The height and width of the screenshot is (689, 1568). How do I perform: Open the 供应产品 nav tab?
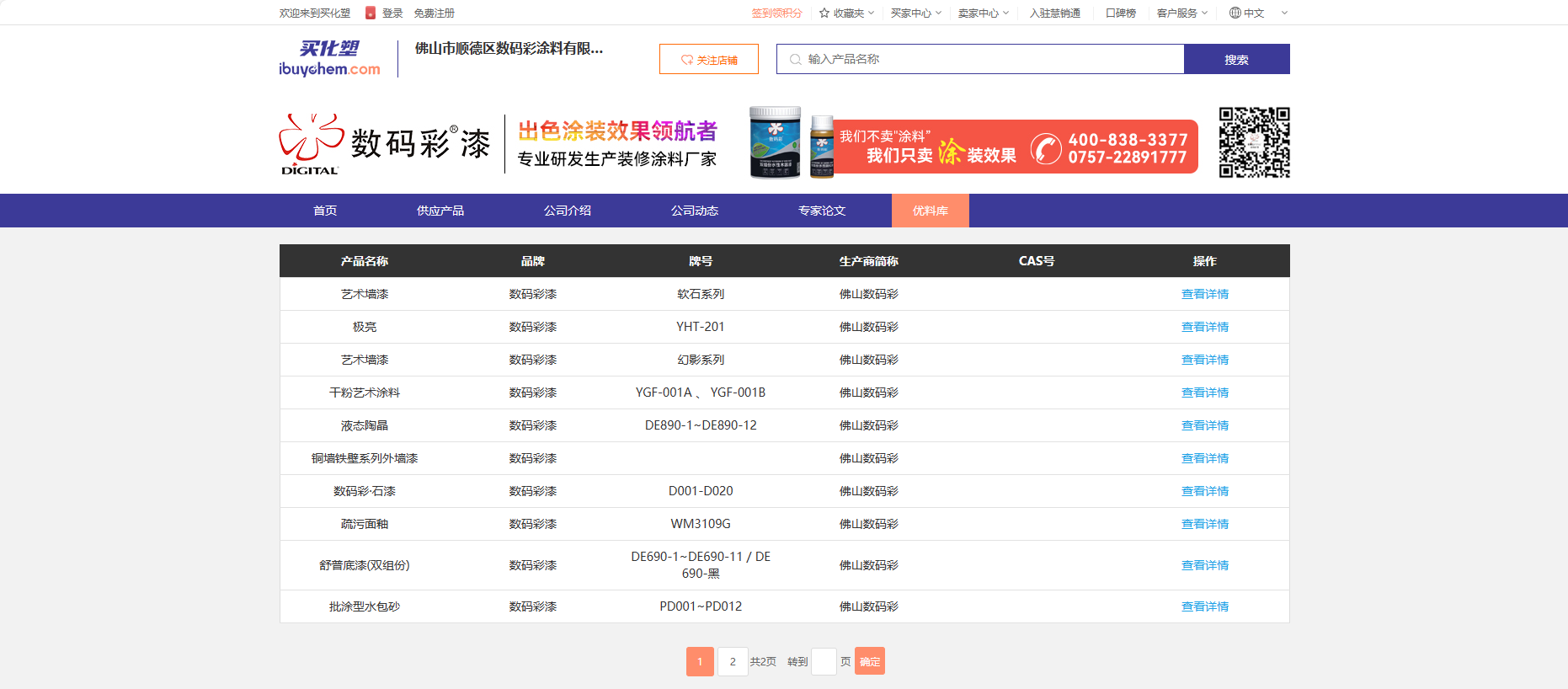440,211
